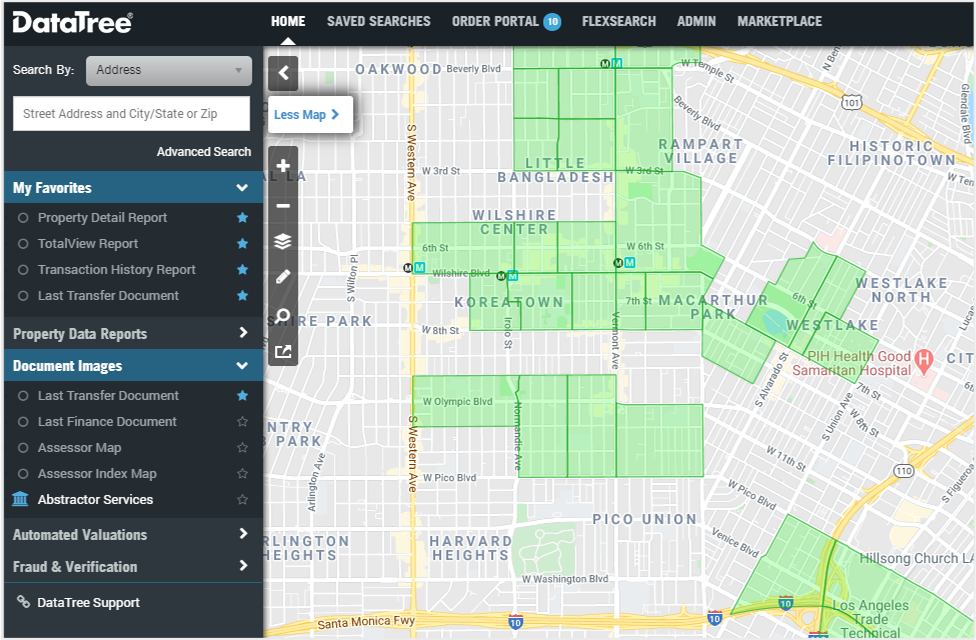This screenshot has height=640, width=976.
Task: Click the street address search field
Action: click(131, 114)
